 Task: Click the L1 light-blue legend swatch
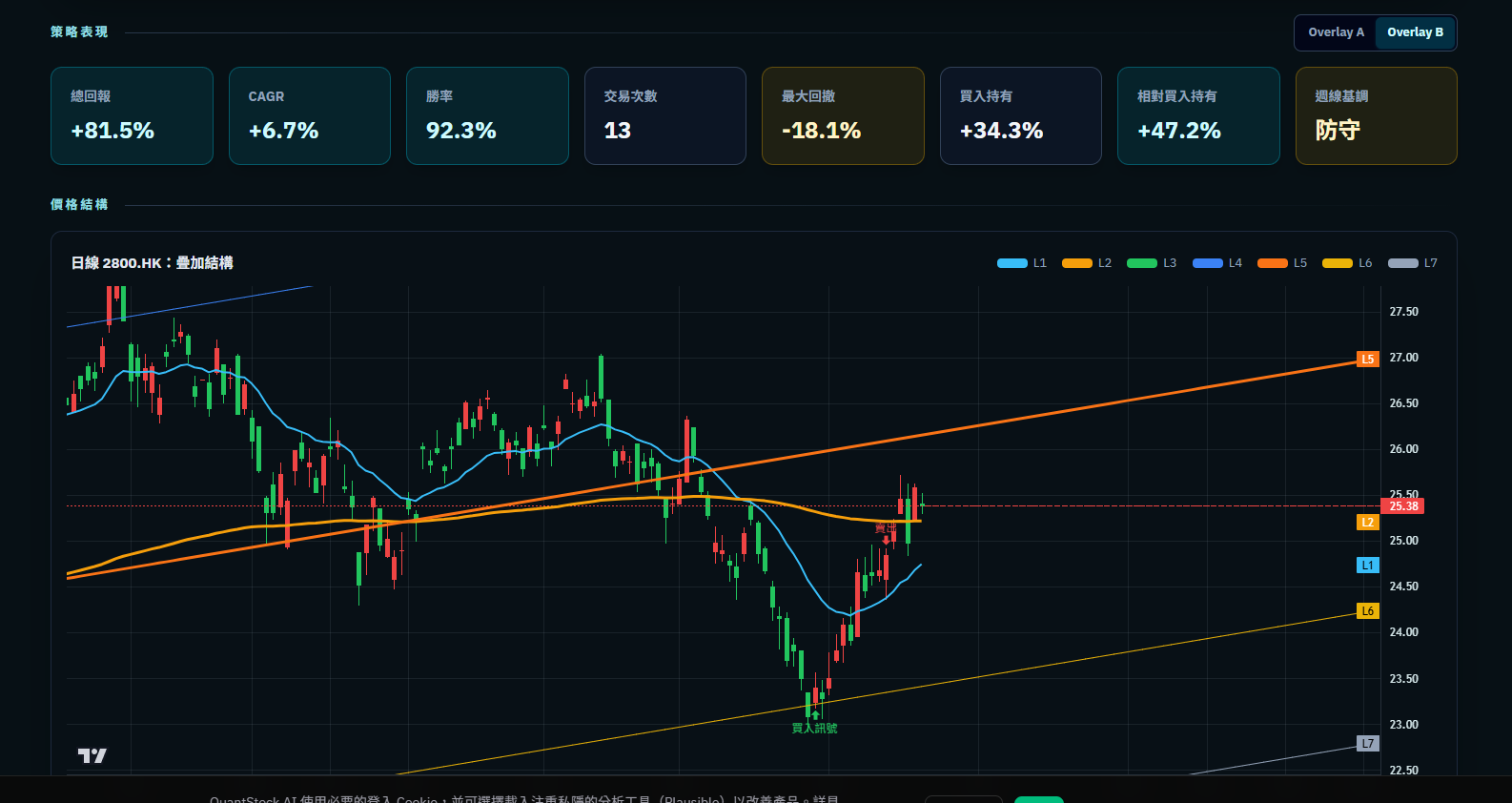click(1012, 263)
